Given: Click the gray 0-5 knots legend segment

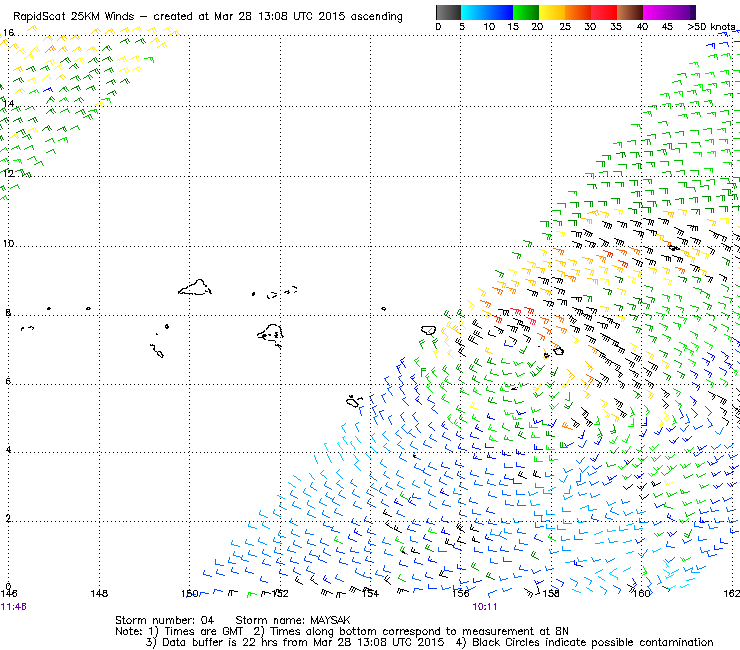Looking at the screenshot, I should pos(448,12).
